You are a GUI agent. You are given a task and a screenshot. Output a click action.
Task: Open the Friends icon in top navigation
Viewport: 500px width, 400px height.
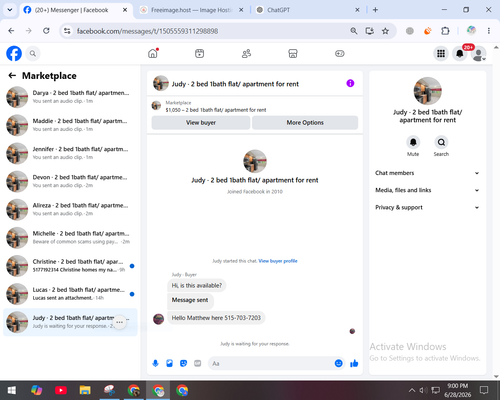pos(246,53)
